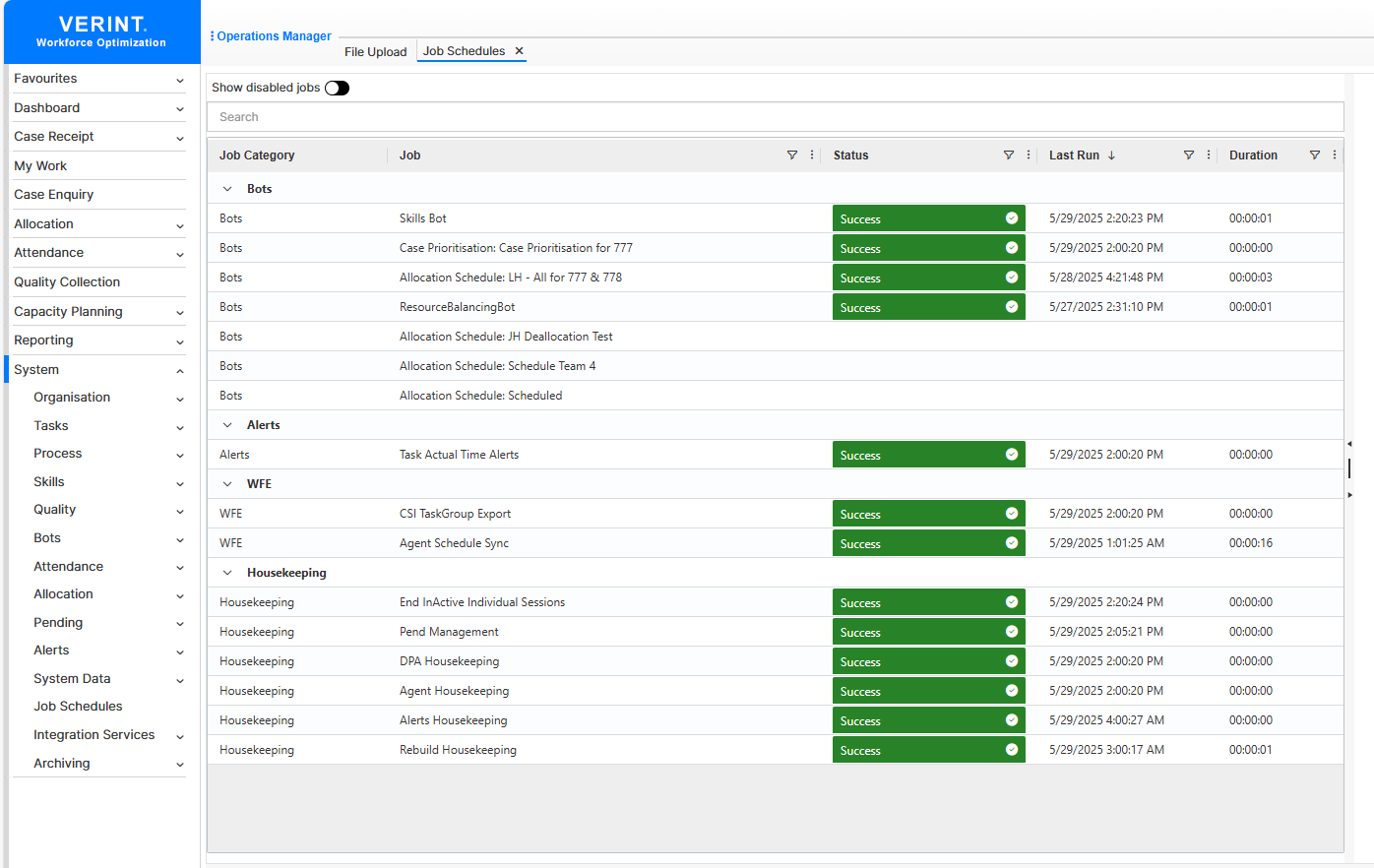Collapse the Bots job group
Screen dimensions: 1374x868
(x=227, y=189)
